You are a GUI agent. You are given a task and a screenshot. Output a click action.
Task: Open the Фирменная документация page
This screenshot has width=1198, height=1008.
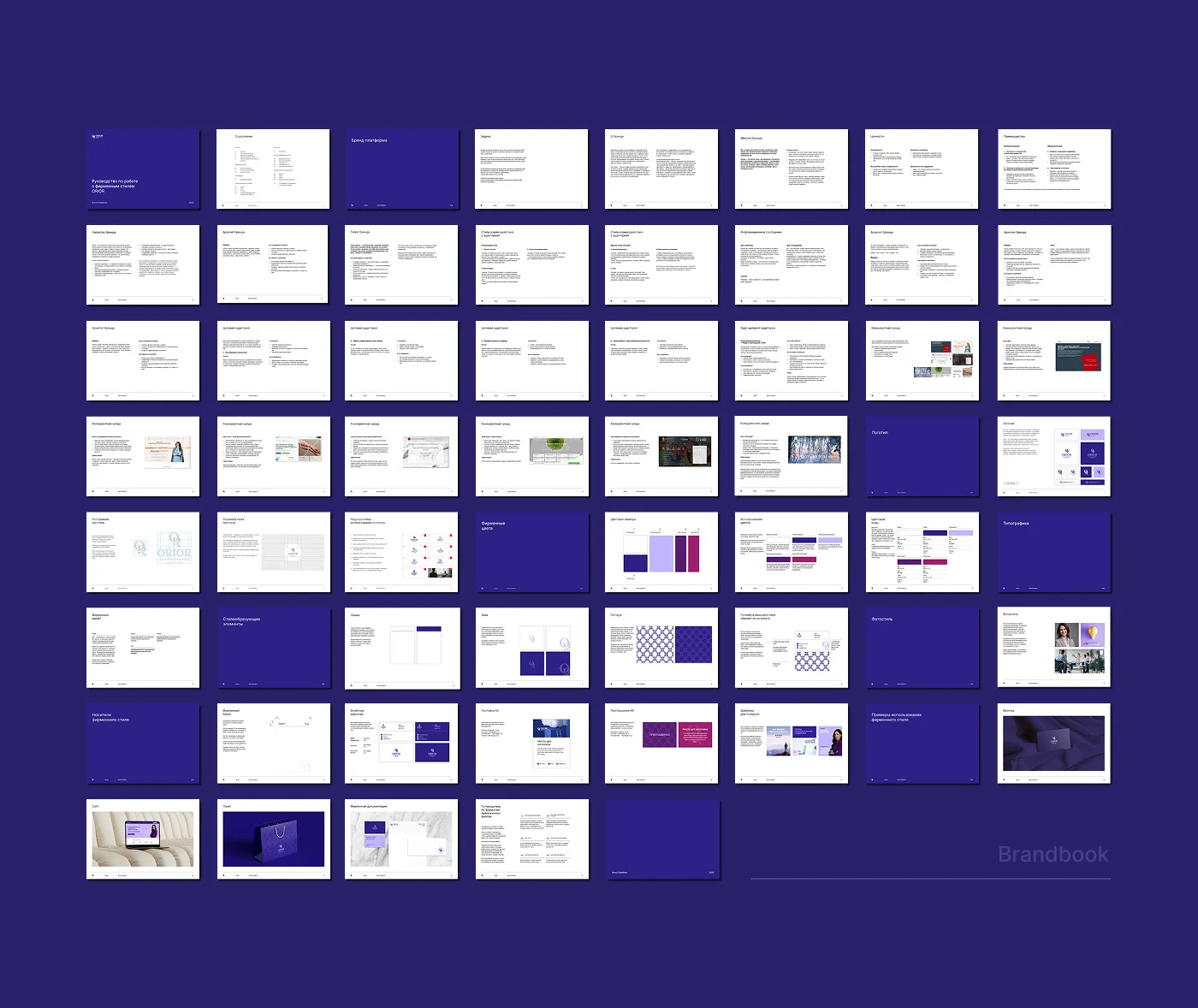click(403, 839)
